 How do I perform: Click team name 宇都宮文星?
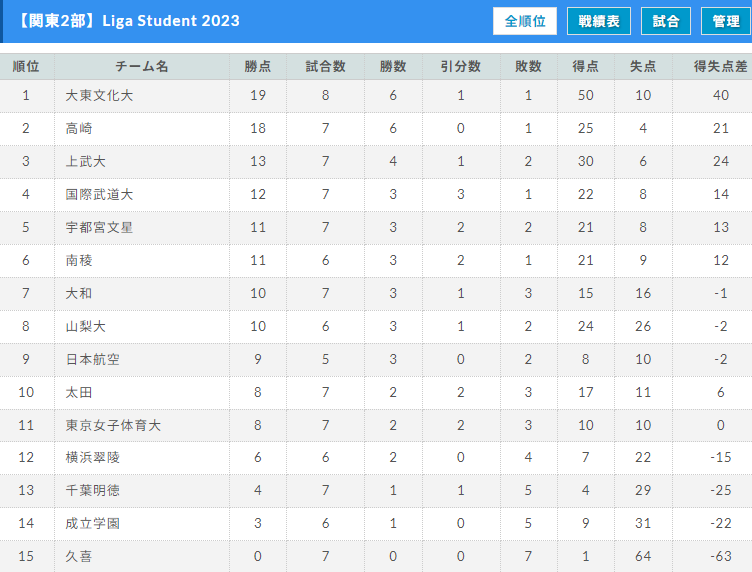pos(99,227)
